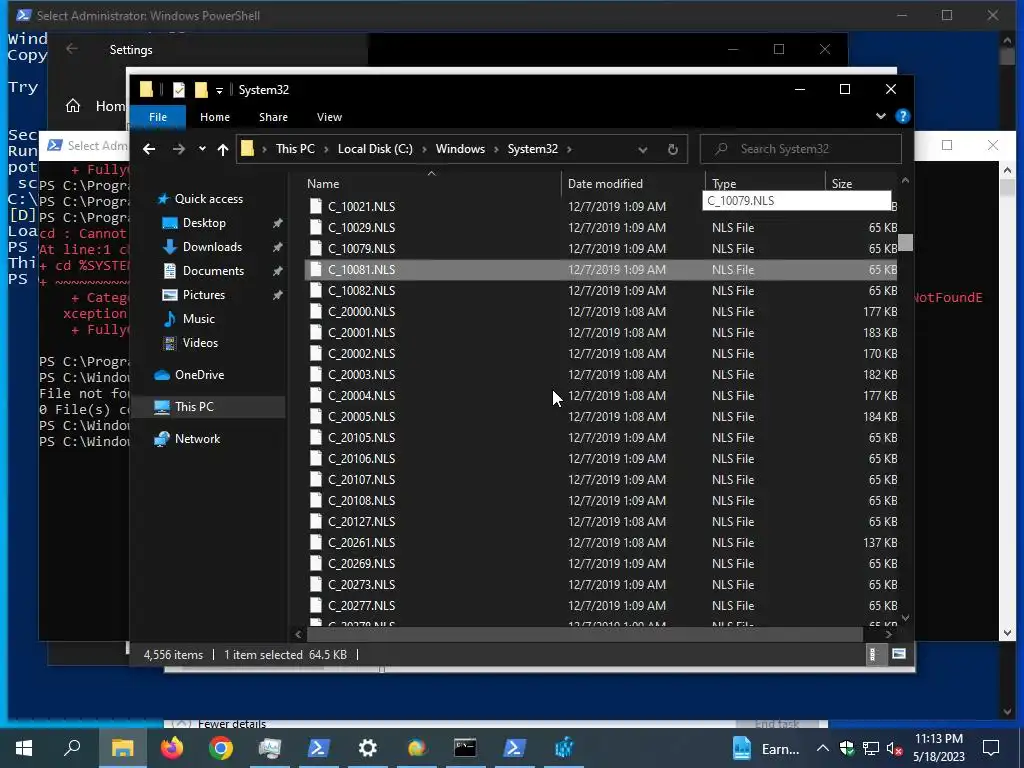
Task: Click System32 breadcrumb segment
Action: click(x=532, y=149)
